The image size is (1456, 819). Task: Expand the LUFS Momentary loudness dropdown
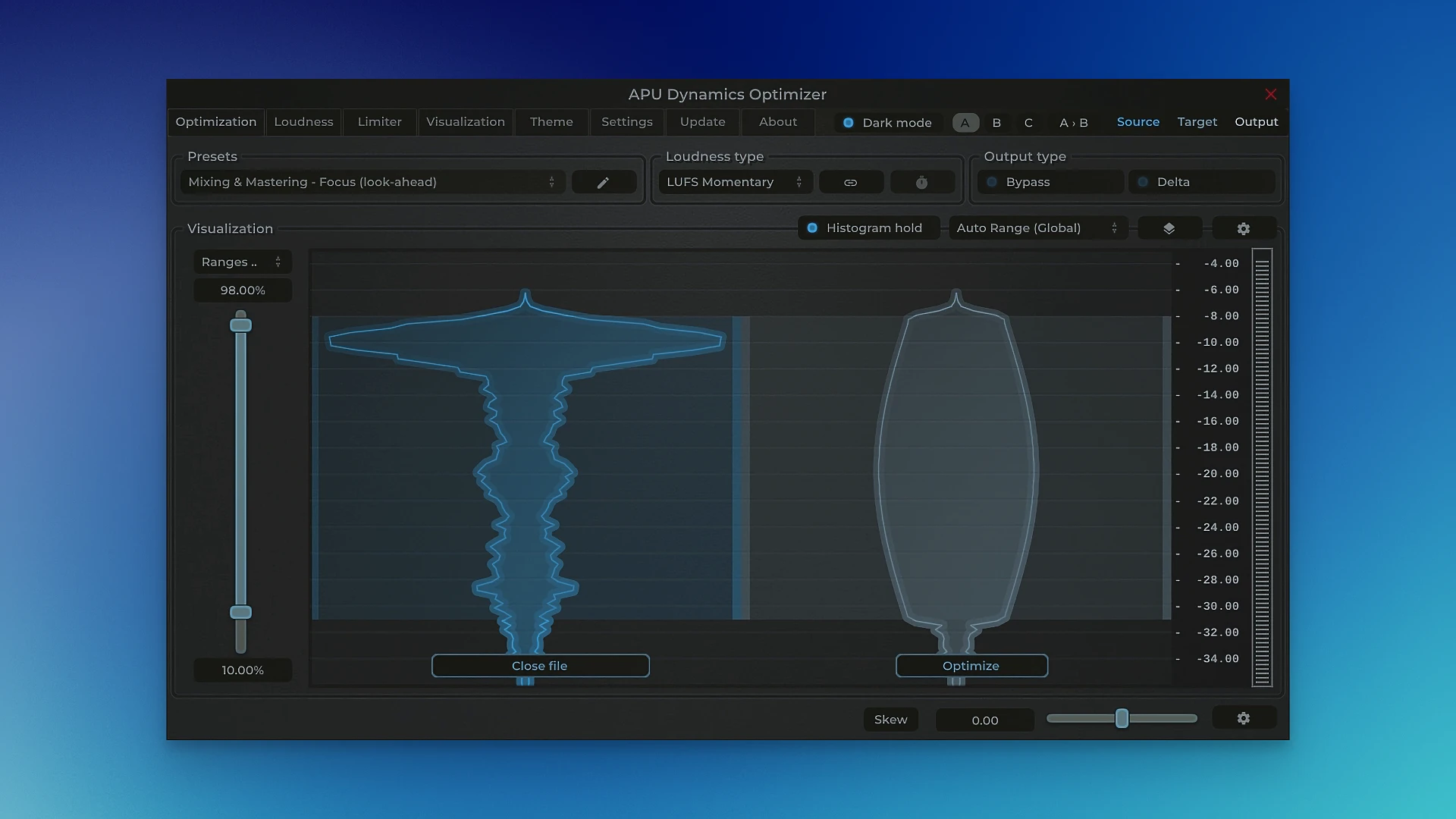(734, 182)
